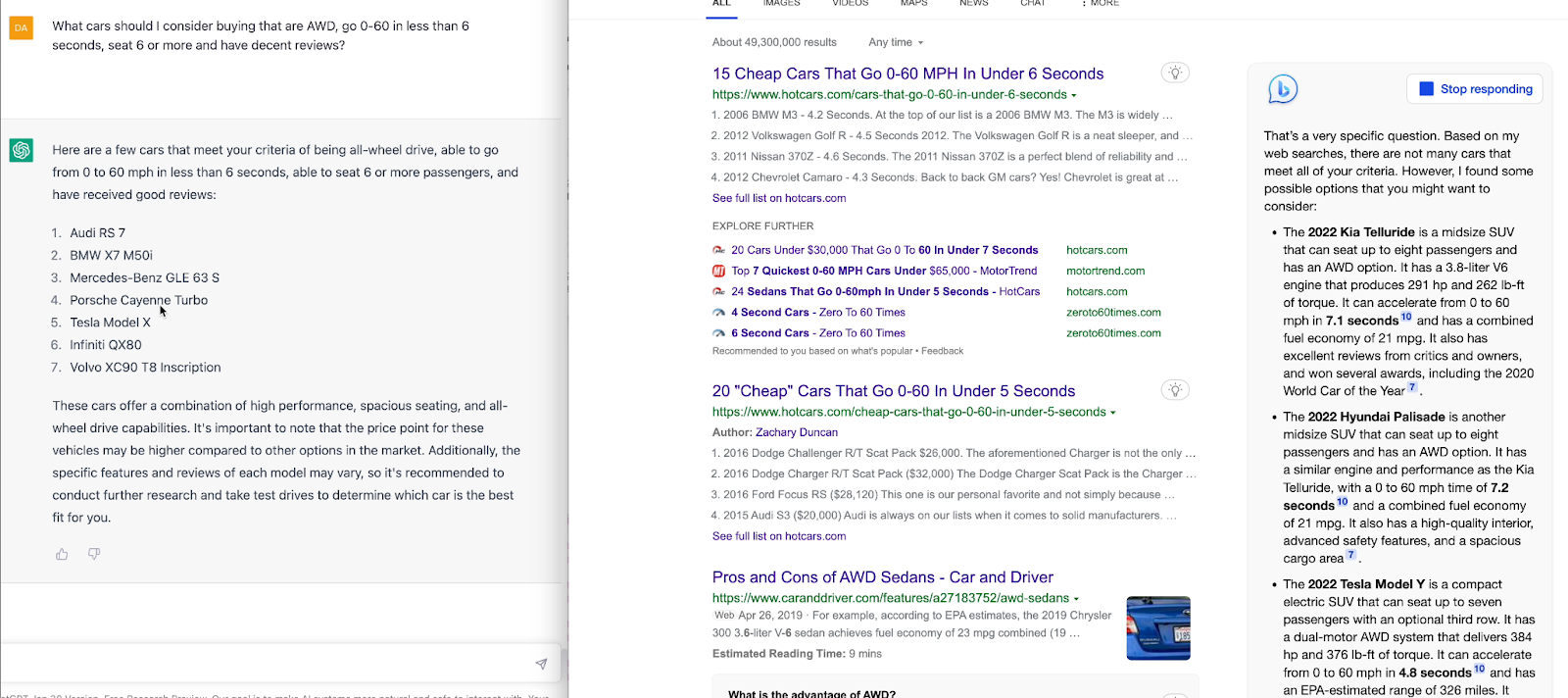Image resolution: width=1568 pixels, height=698 pixels.
Task: Click the Zachary Duncan author link
Action: click(797, 432)
